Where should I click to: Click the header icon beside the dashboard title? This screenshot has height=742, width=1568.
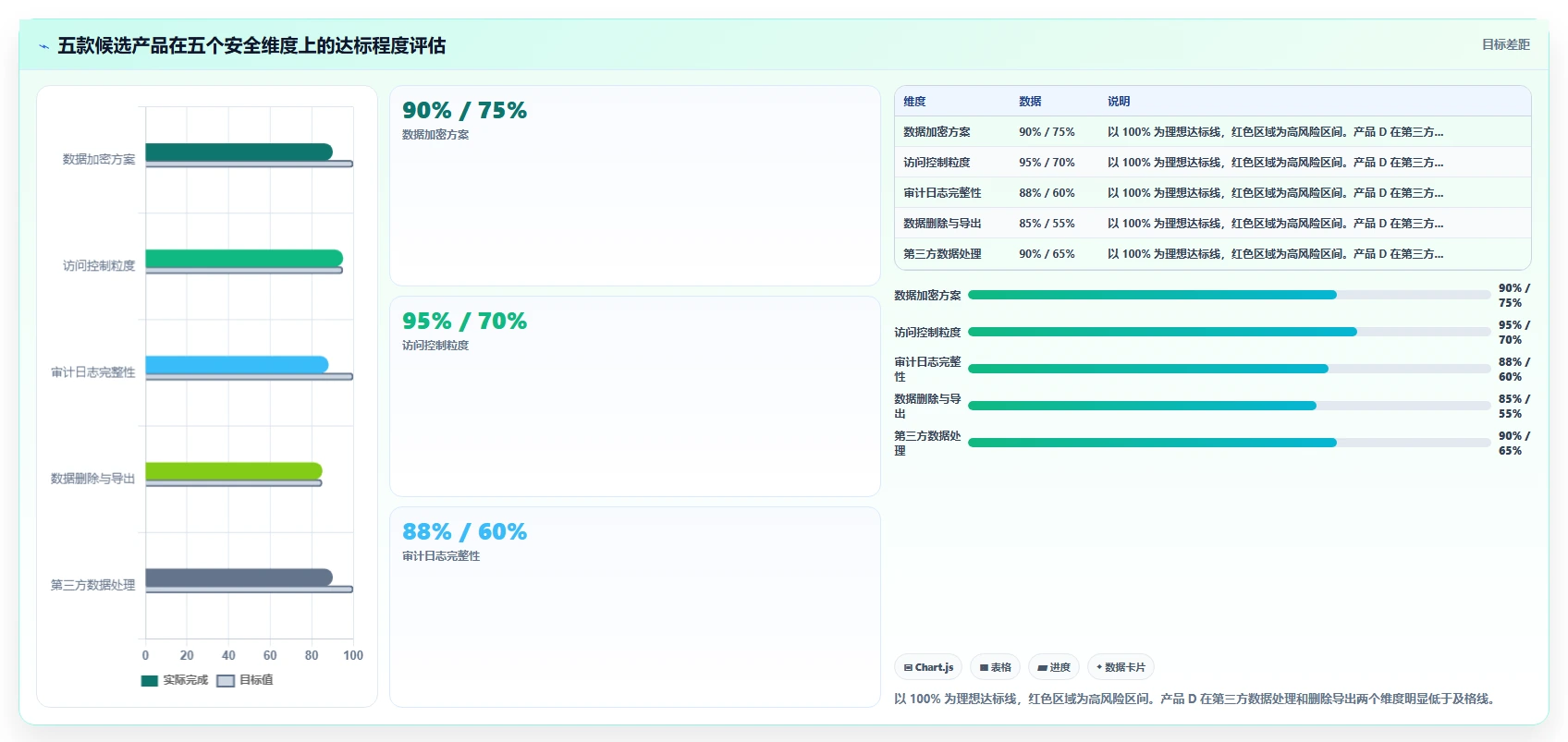click(x=43, y=46)
